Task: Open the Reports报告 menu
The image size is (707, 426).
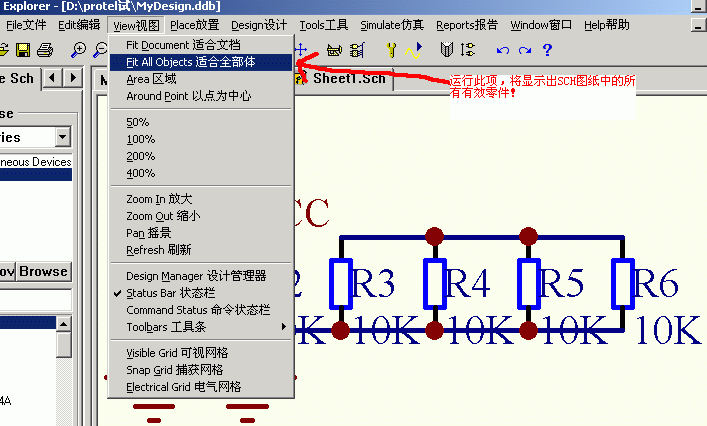Action: coord(467,25)
